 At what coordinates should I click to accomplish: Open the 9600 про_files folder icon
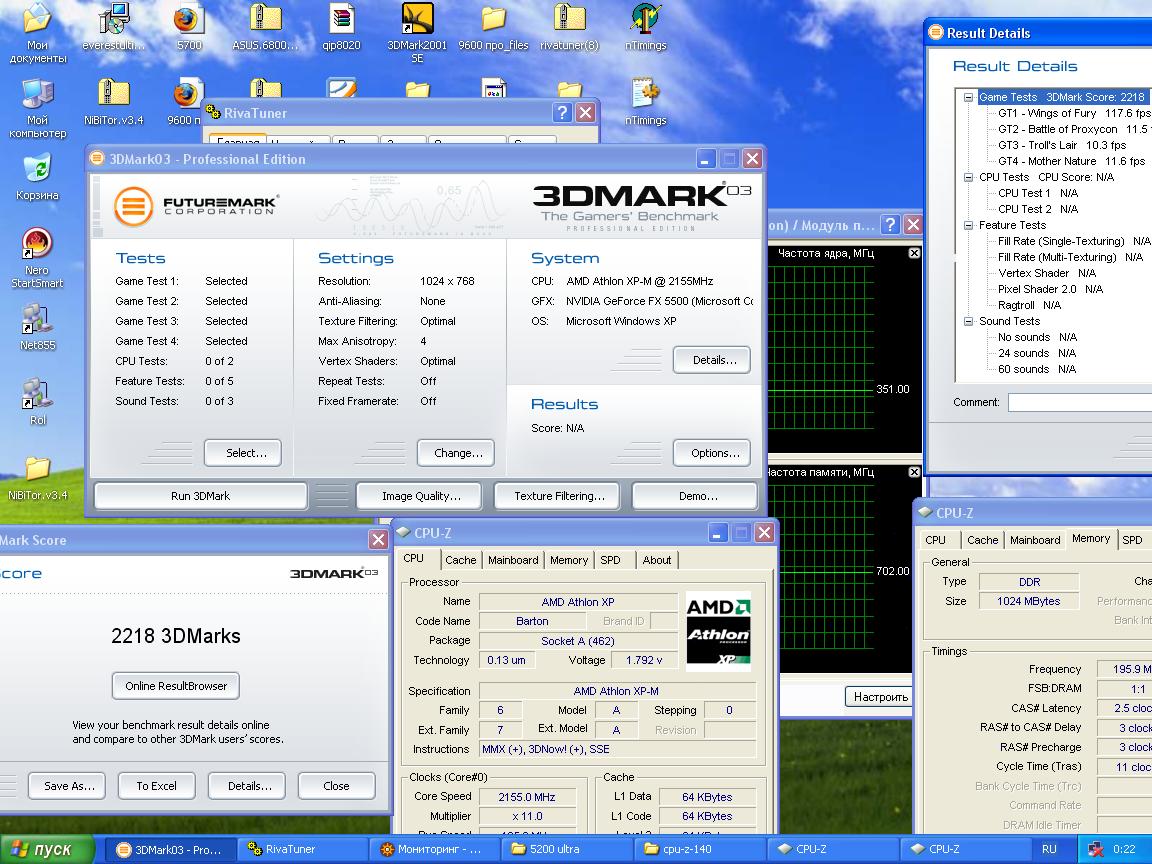[494, 28]
